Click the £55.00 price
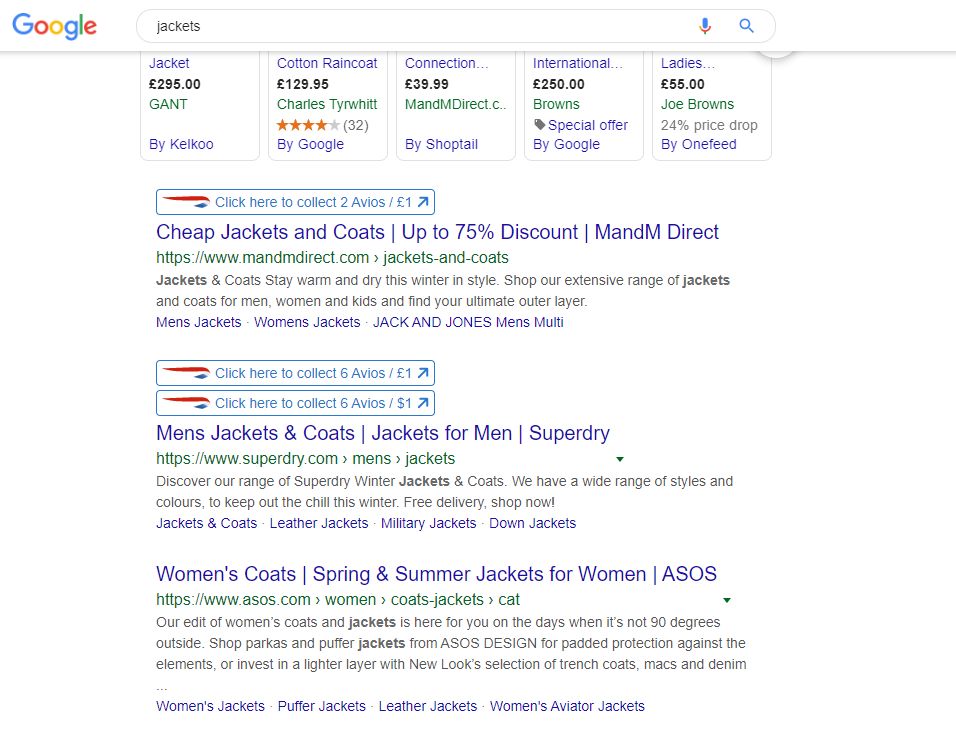 tap(683, 84)
